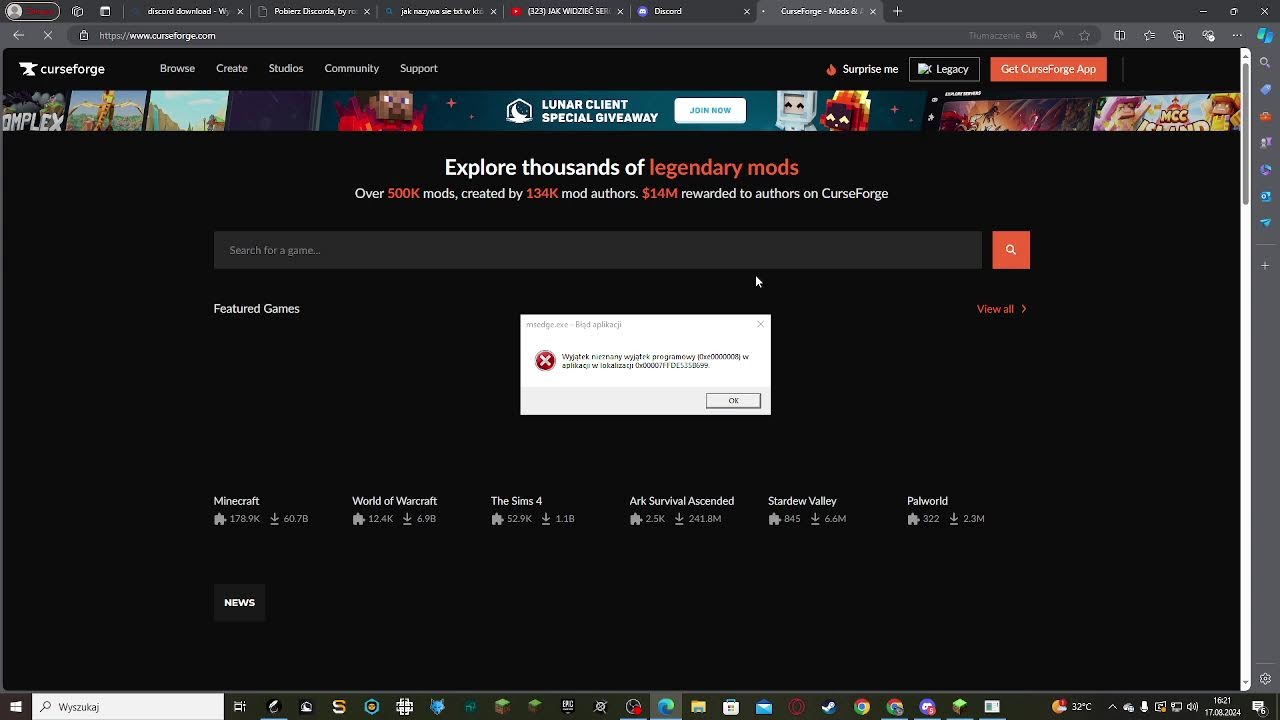Open File Explorer from taskbar
The width and height of the screenshot is (1280, 720).
click(x=698, y=707)
